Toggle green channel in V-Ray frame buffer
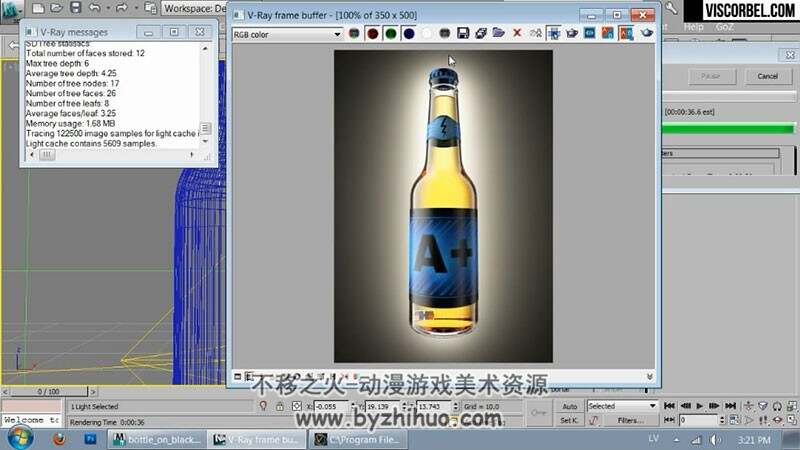This screenshot has width=800, height=450. 391,34
